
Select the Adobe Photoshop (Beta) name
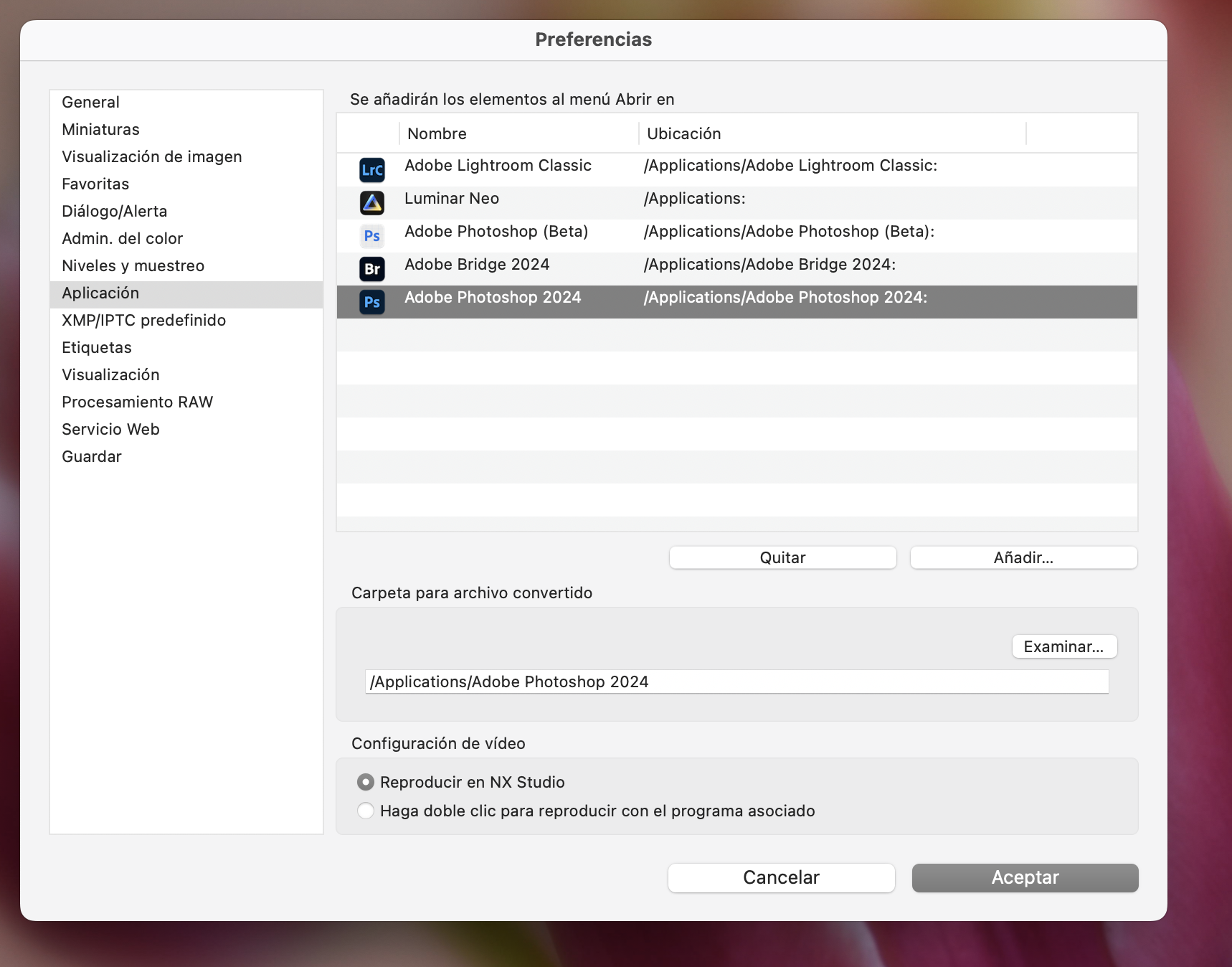coord(496,232)
